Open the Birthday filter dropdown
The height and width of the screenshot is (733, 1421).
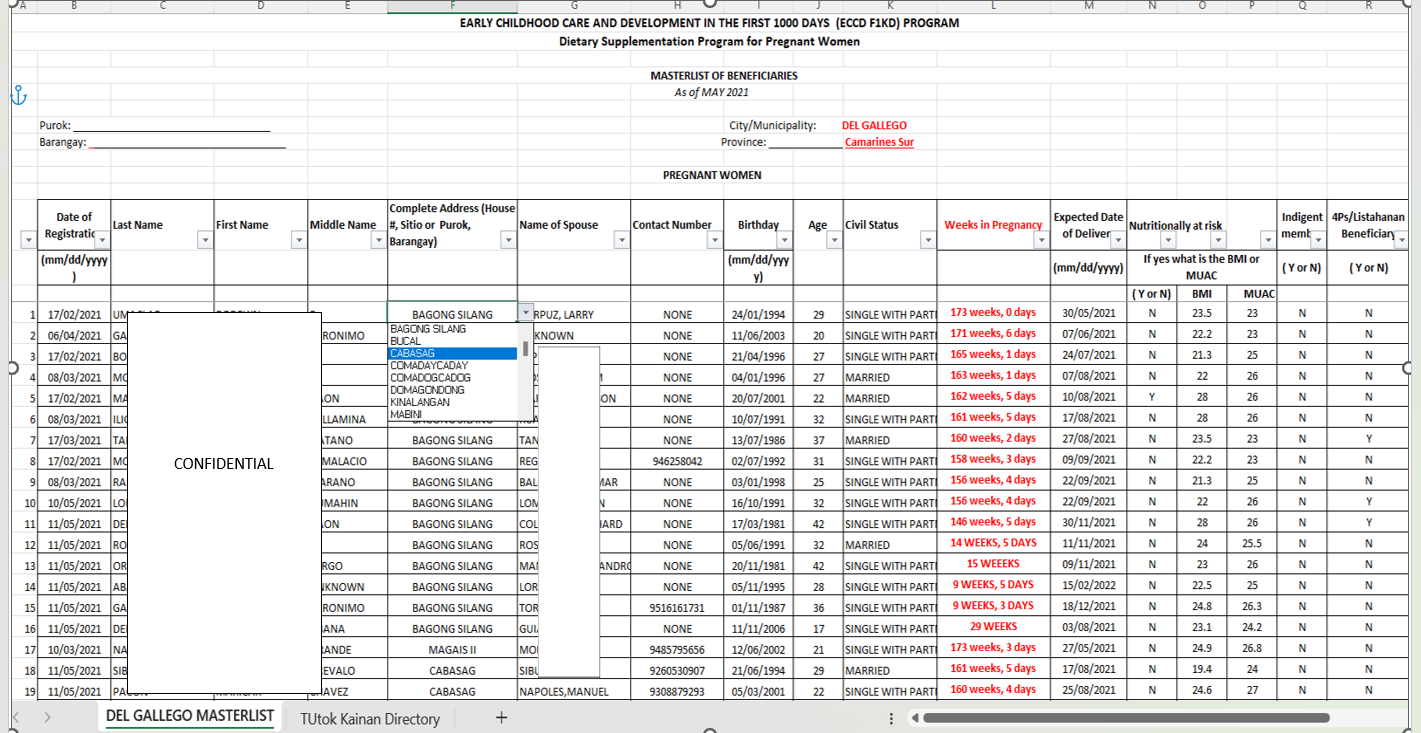point(784,241)
